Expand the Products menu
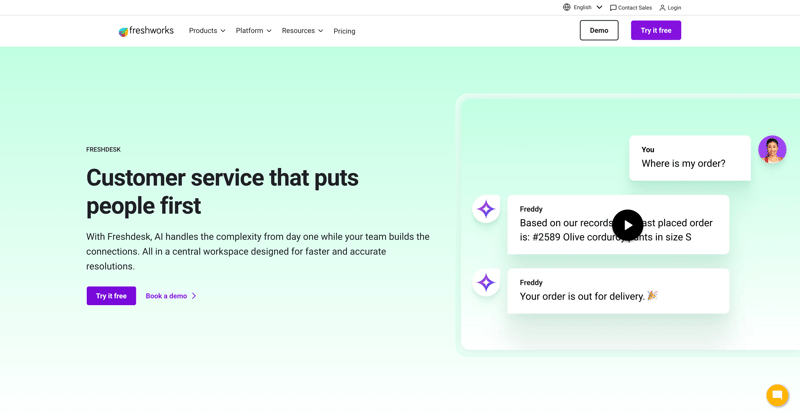 pyautogui.click(x=207, y=31)
